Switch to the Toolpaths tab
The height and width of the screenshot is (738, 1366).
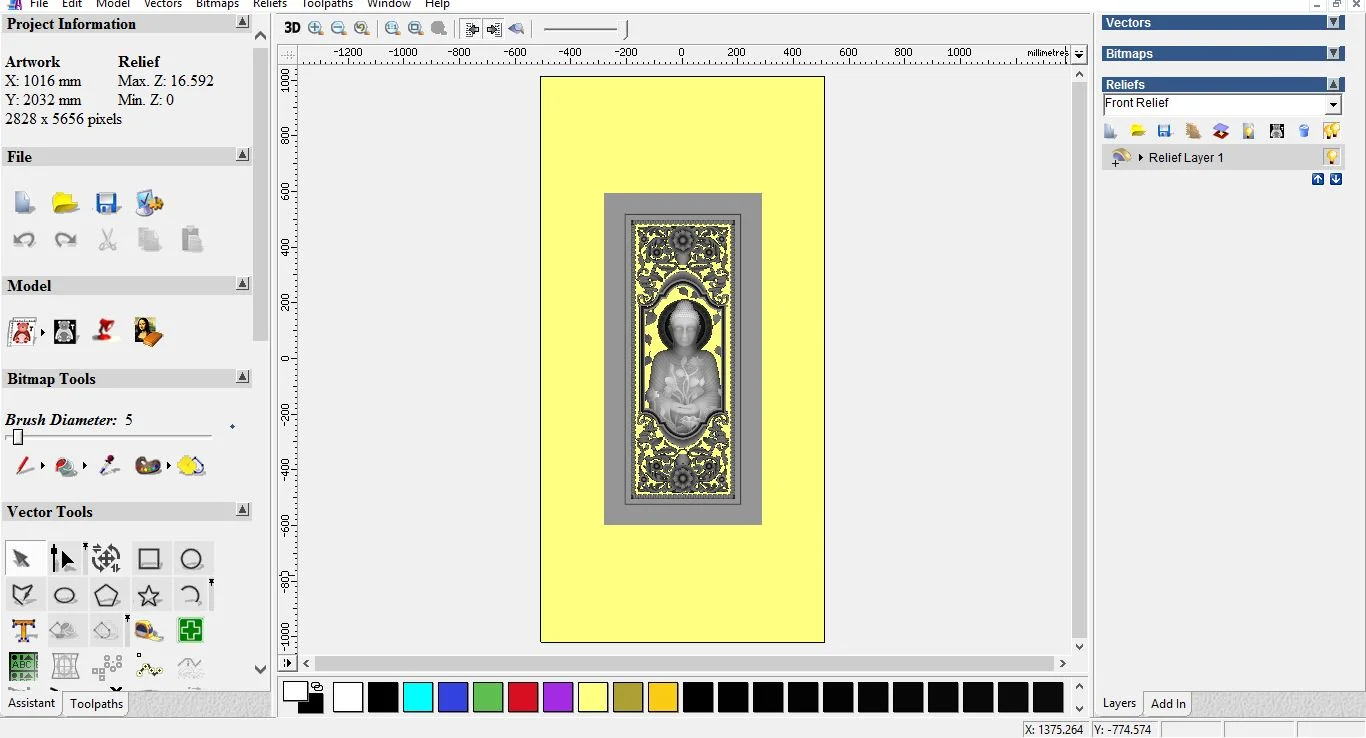[97, 704]
